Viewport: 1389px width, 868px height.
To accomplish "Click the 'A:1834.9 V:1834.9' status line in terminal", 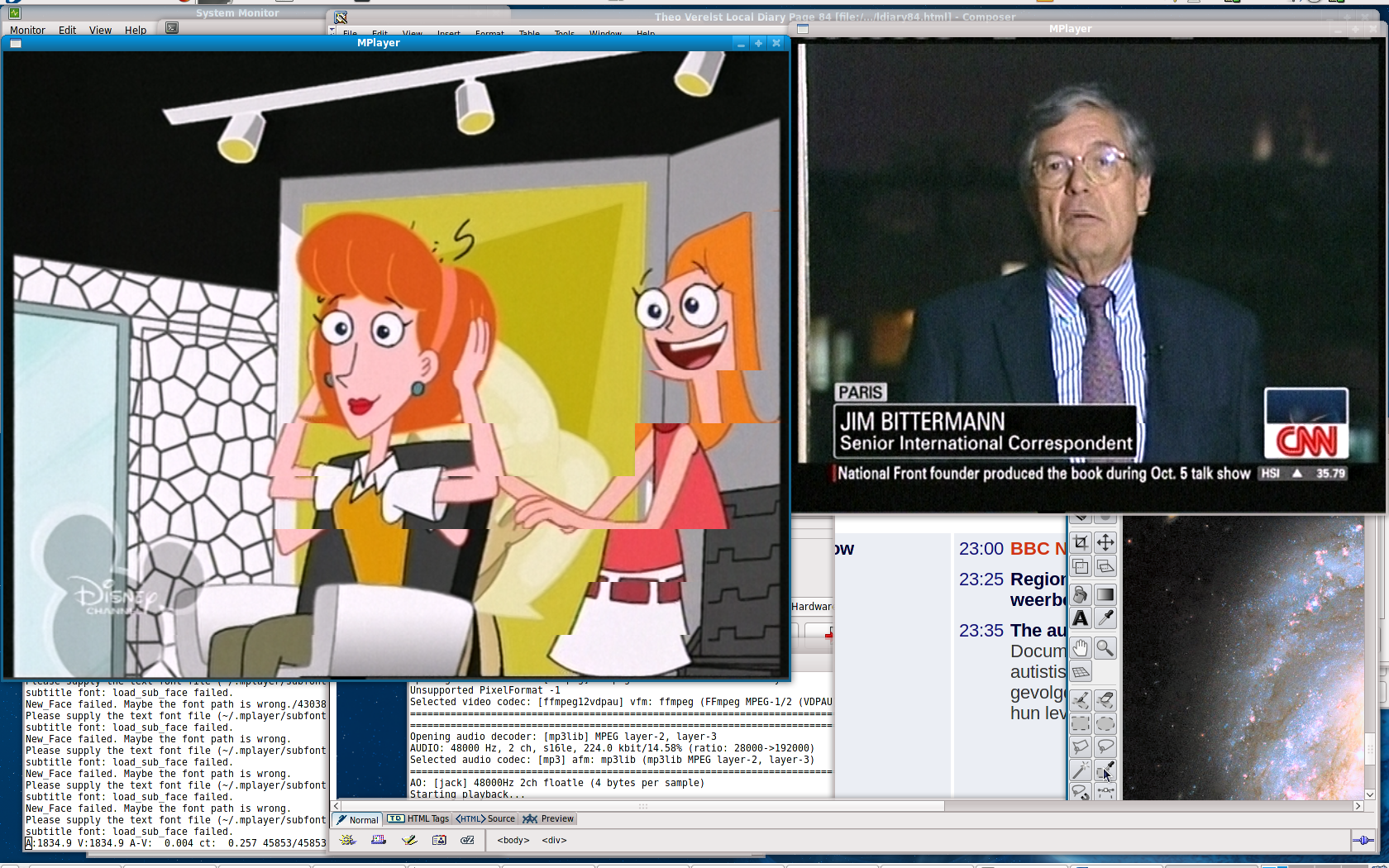I will pyautogui.click(x=176, y=843).
